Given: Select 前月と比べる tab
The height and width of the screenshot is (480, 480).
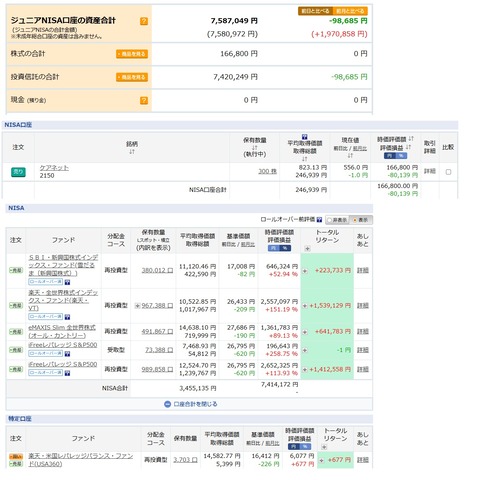Looking at the screenshot, I should [x=350, y=11].
